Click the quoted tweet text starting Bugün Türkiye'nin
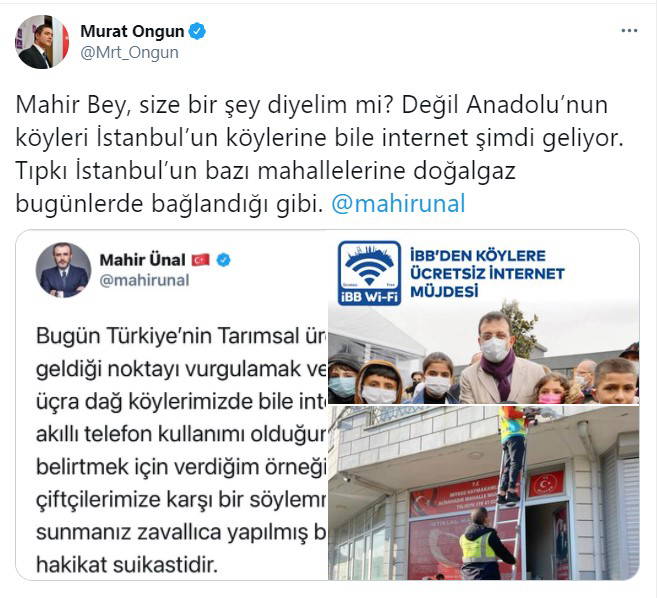Image resolution: width=659 pixels, height=598 pixels. [x=182, y=450]
